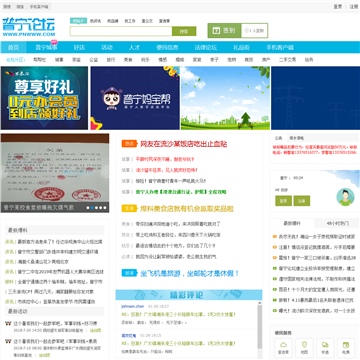The width and height of the screenshot is (360, 360).
Task: Select the 二手交易 forum section link
Action: coord(287,60)
